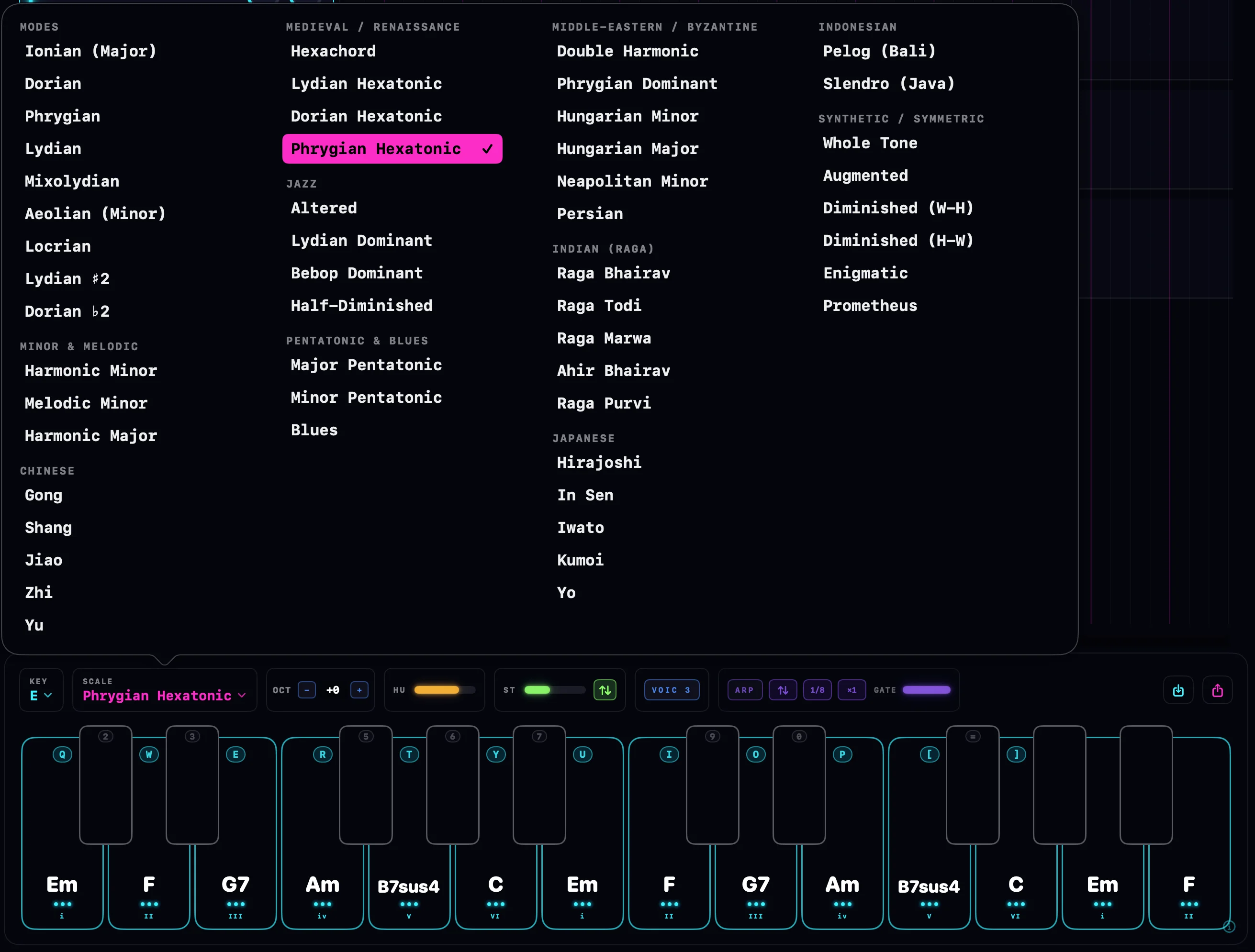Select checked Phrygian Hexatonic scale entry

coord(392,149)
